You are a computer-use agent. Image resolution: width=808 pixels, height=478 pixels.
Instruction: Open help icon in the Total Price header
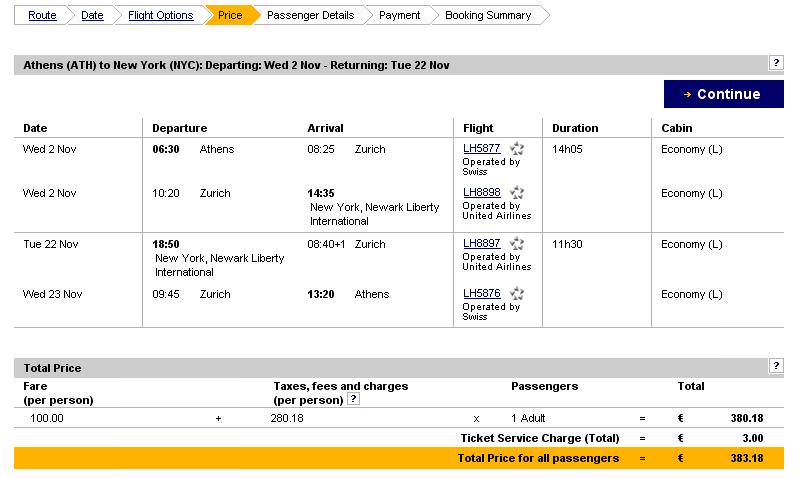pos(776,366)
